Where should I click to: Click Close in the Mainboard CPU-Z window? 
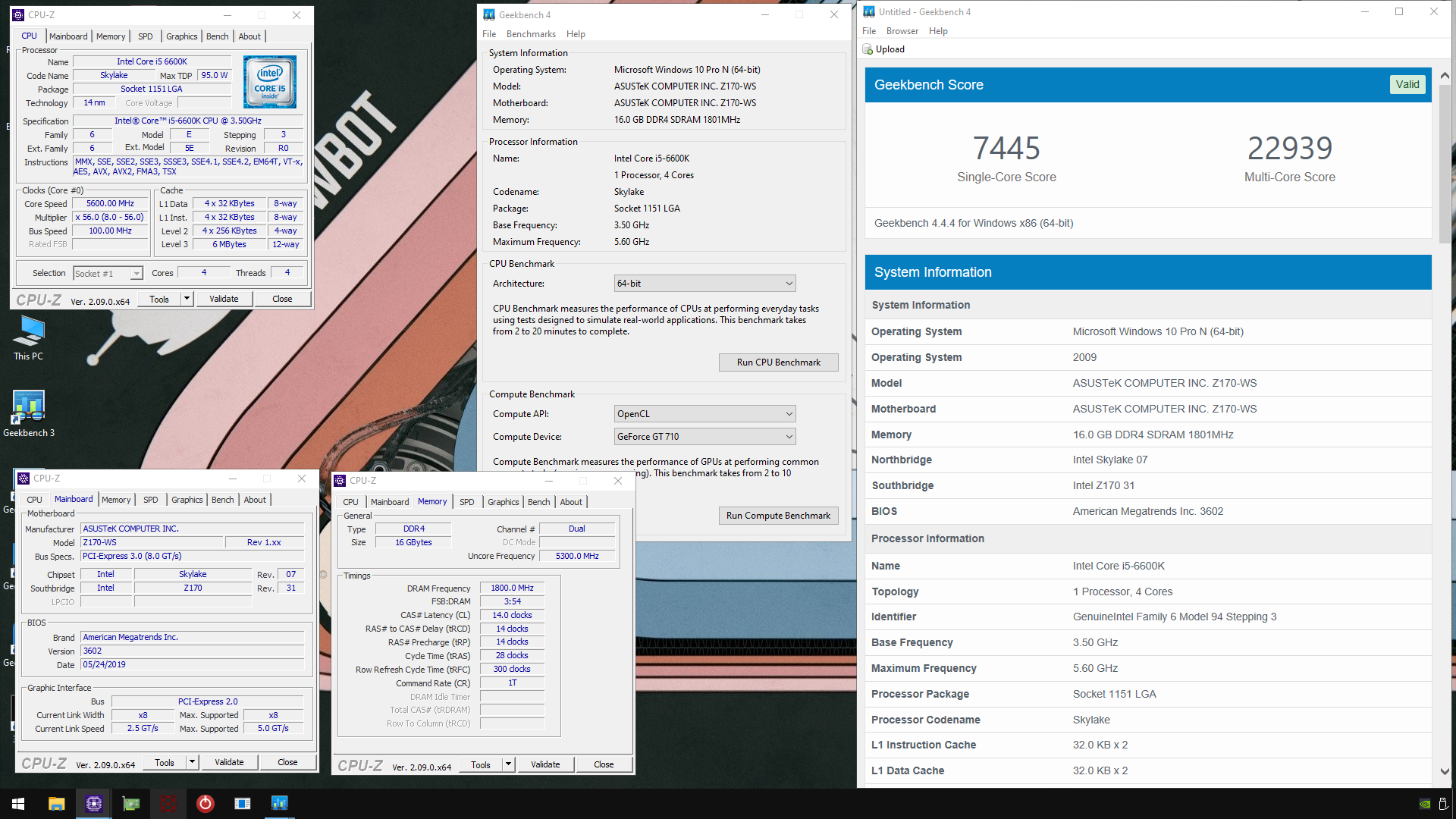click(x=287, y=762)
